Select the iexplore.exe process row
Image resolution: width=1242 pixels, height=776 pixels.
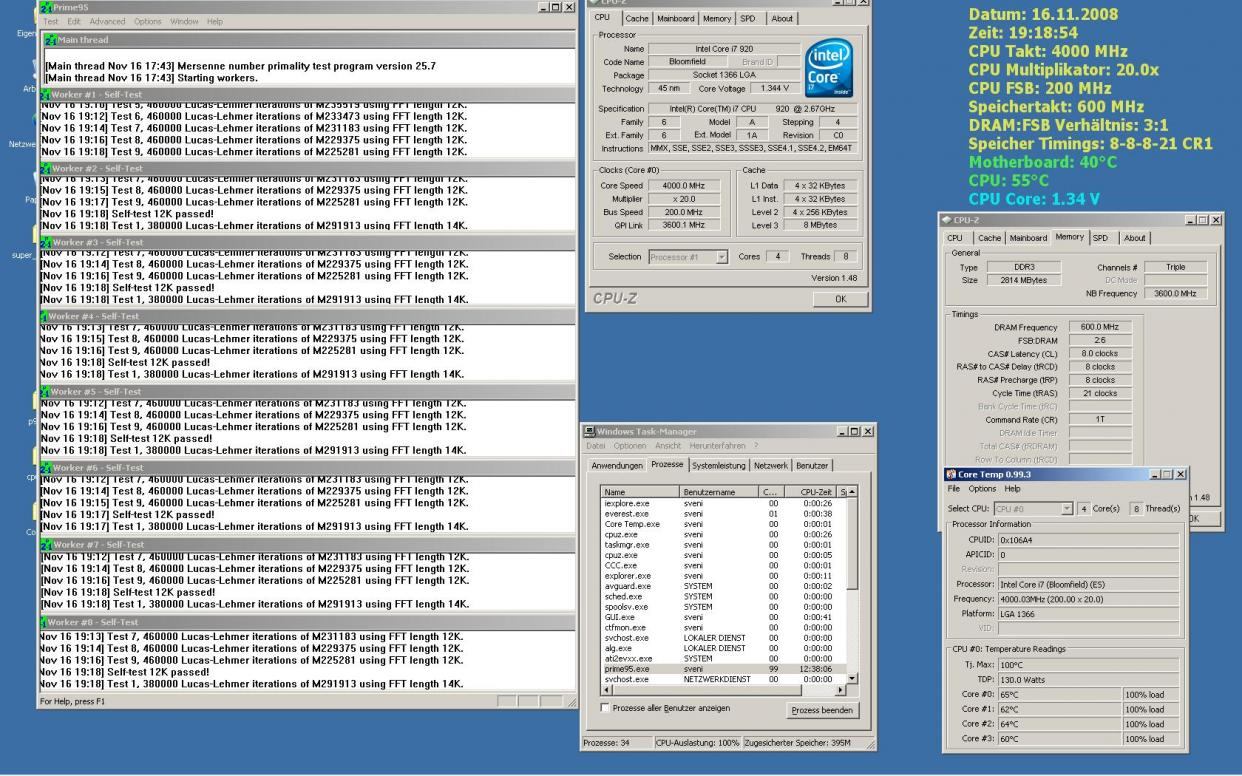(723, 503)
